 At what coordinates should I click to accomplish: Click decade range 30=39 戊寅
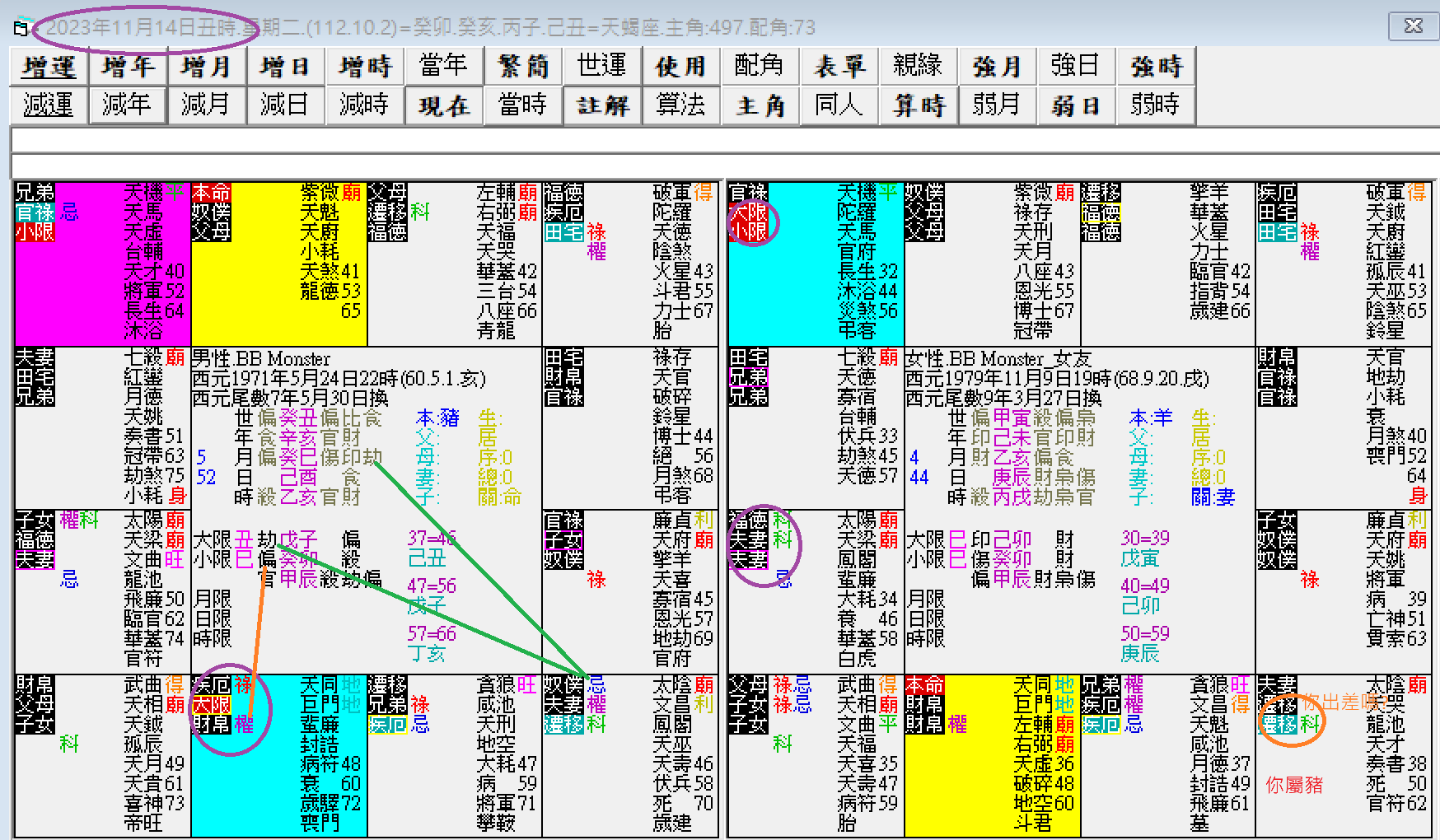coord(1145,548)
